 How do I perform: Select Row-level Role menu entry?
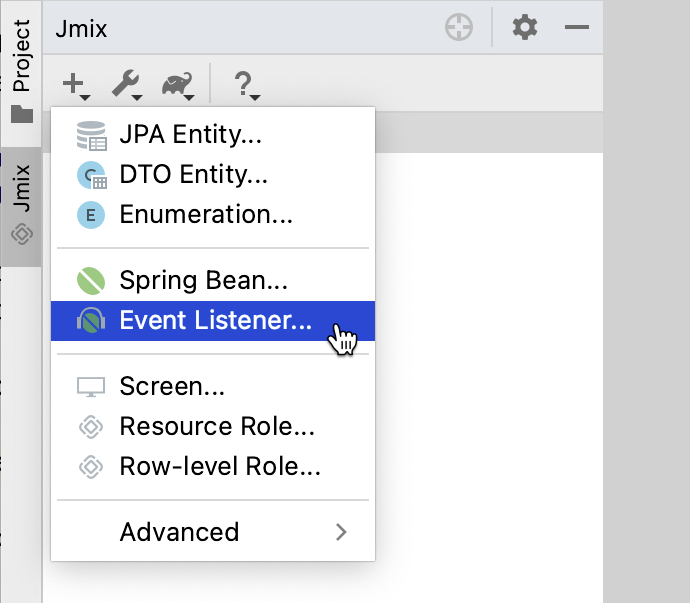pyautogui.click(x=220, y=466)
